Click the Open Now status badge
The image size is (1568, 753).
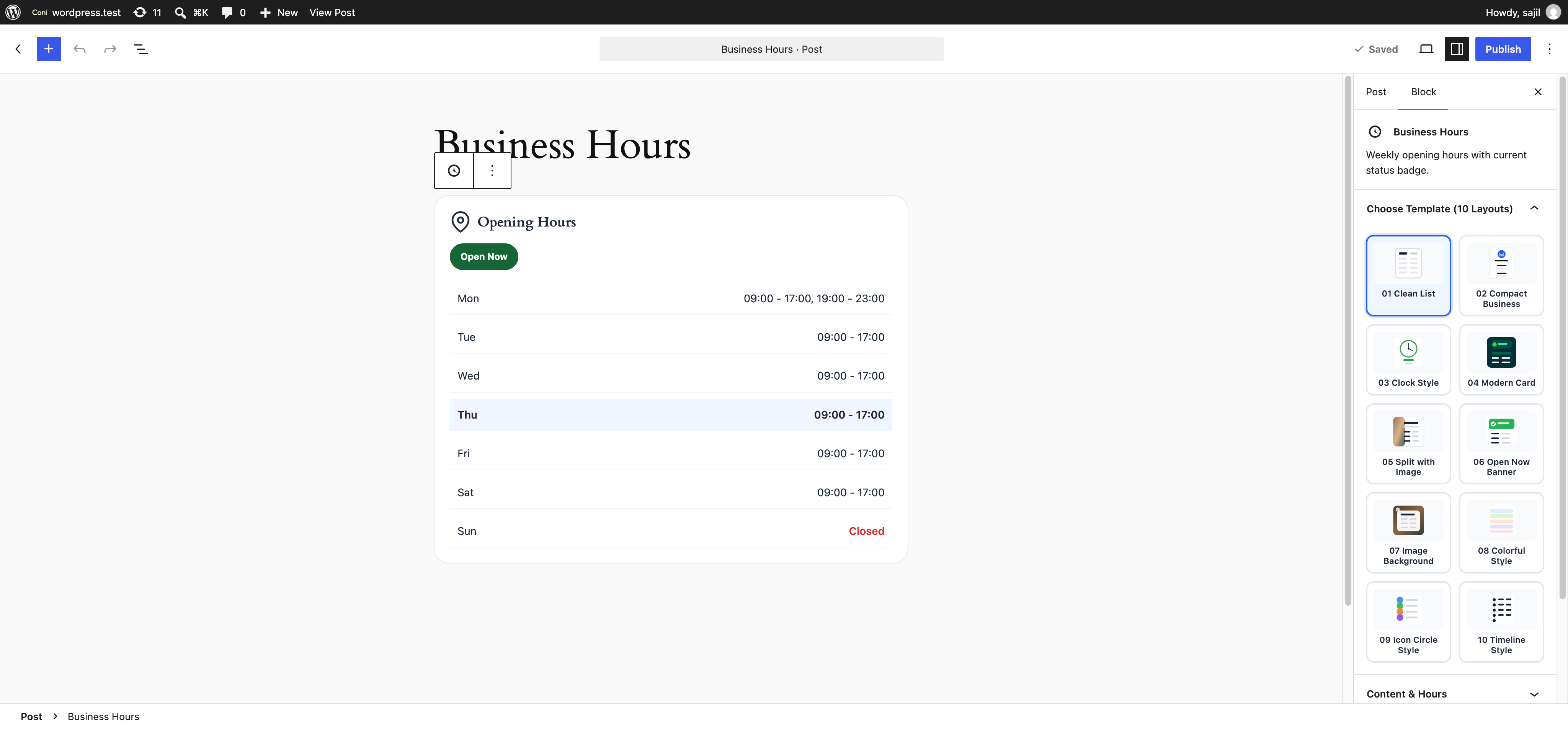(484, 257)
